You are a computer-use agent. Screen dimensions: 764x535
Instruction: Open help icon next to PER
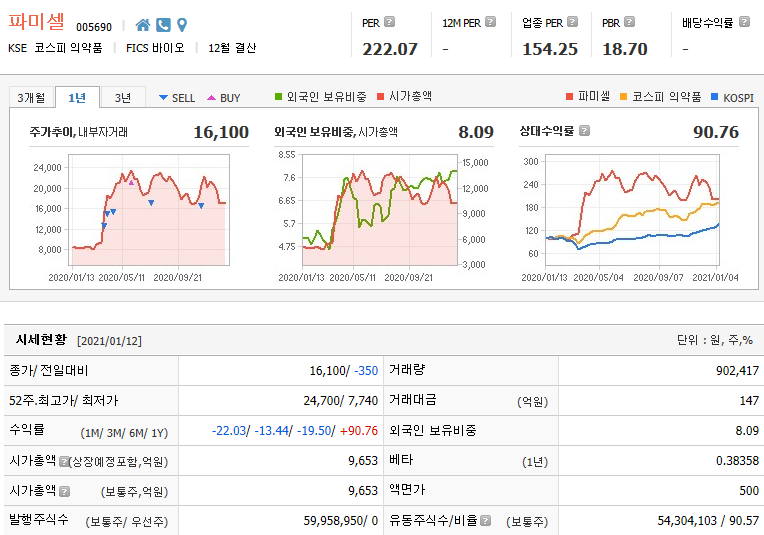(x=389, y=22)
